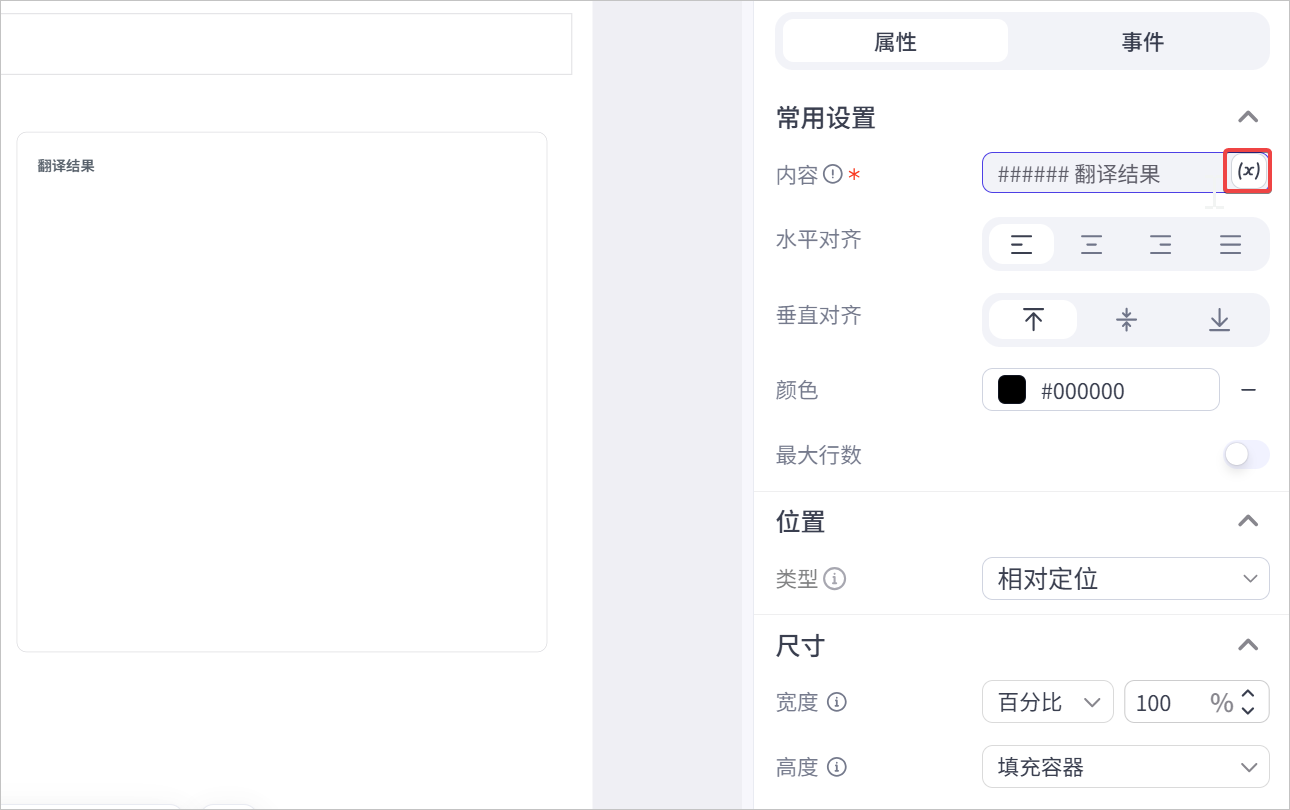
Task: Click the info icon next to 高度
Action: 837,767
